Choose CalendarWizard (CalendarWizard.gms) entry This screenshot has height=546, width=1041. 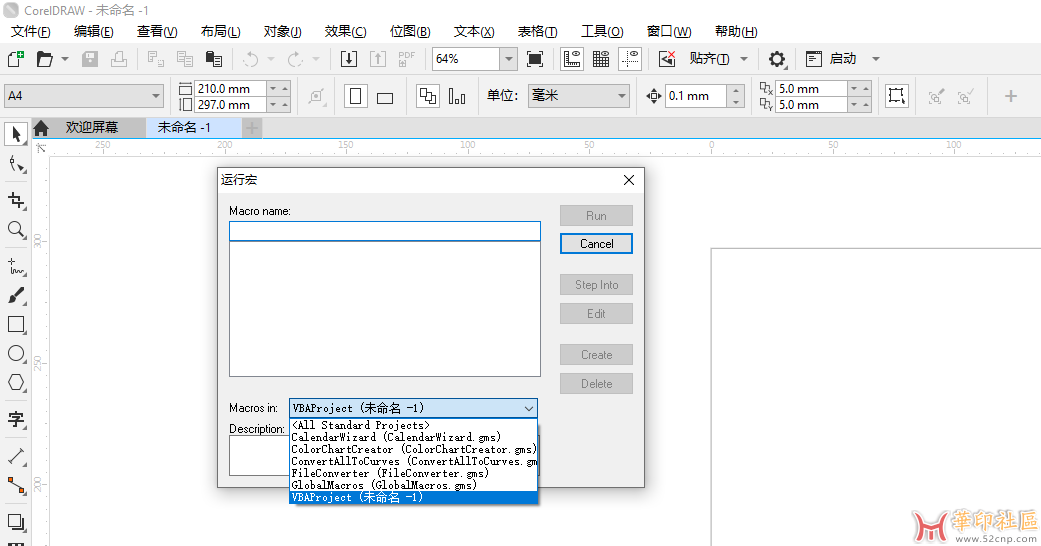click(414, 437)
